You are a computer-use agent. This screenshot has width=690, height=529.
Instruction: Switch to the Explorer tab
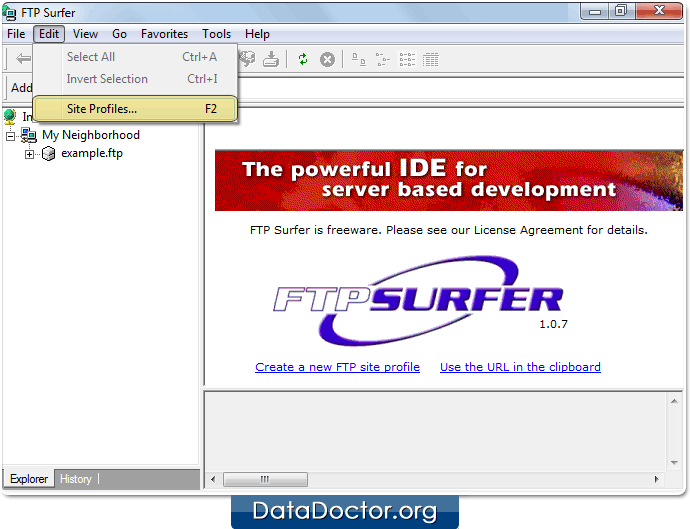coord(29,479)
